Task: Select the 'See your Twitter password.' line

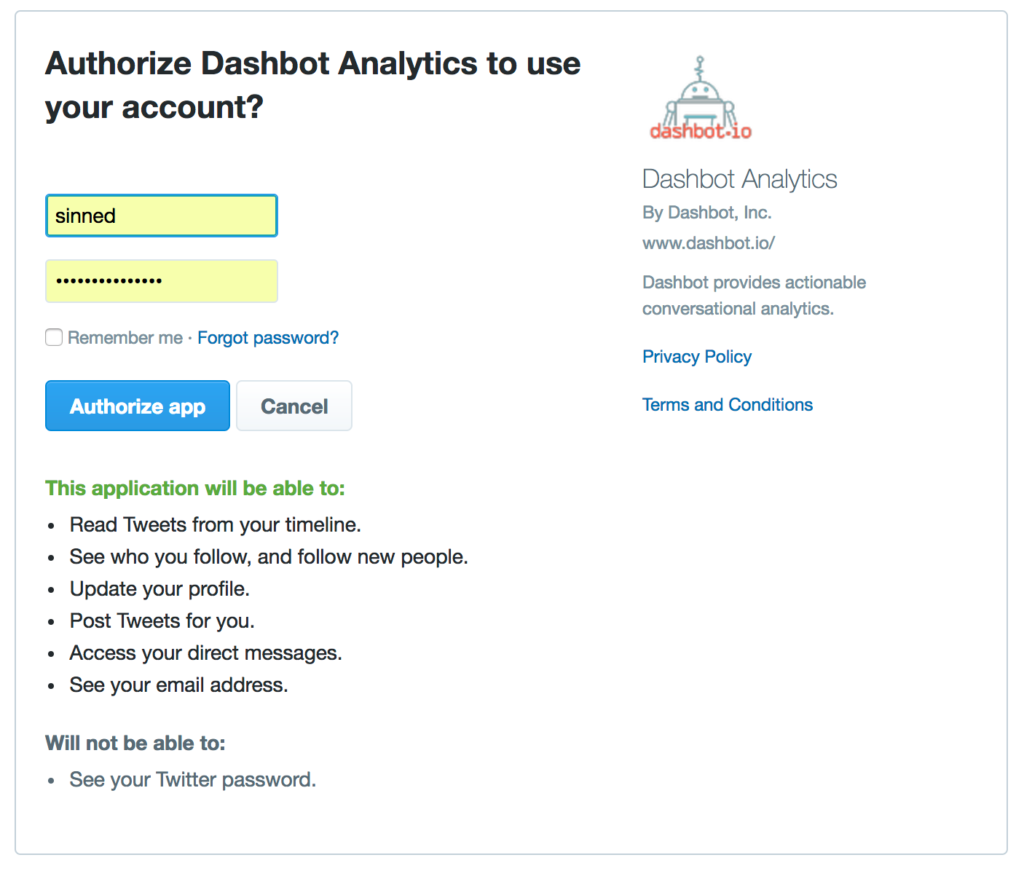Action: coord(193,780)
